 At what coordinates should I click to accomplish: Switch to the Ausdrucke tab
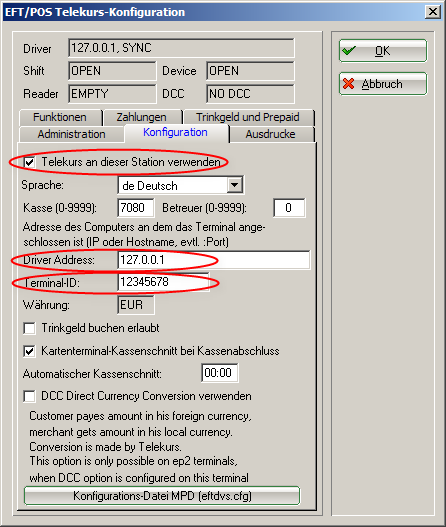(x=271, y=134)
